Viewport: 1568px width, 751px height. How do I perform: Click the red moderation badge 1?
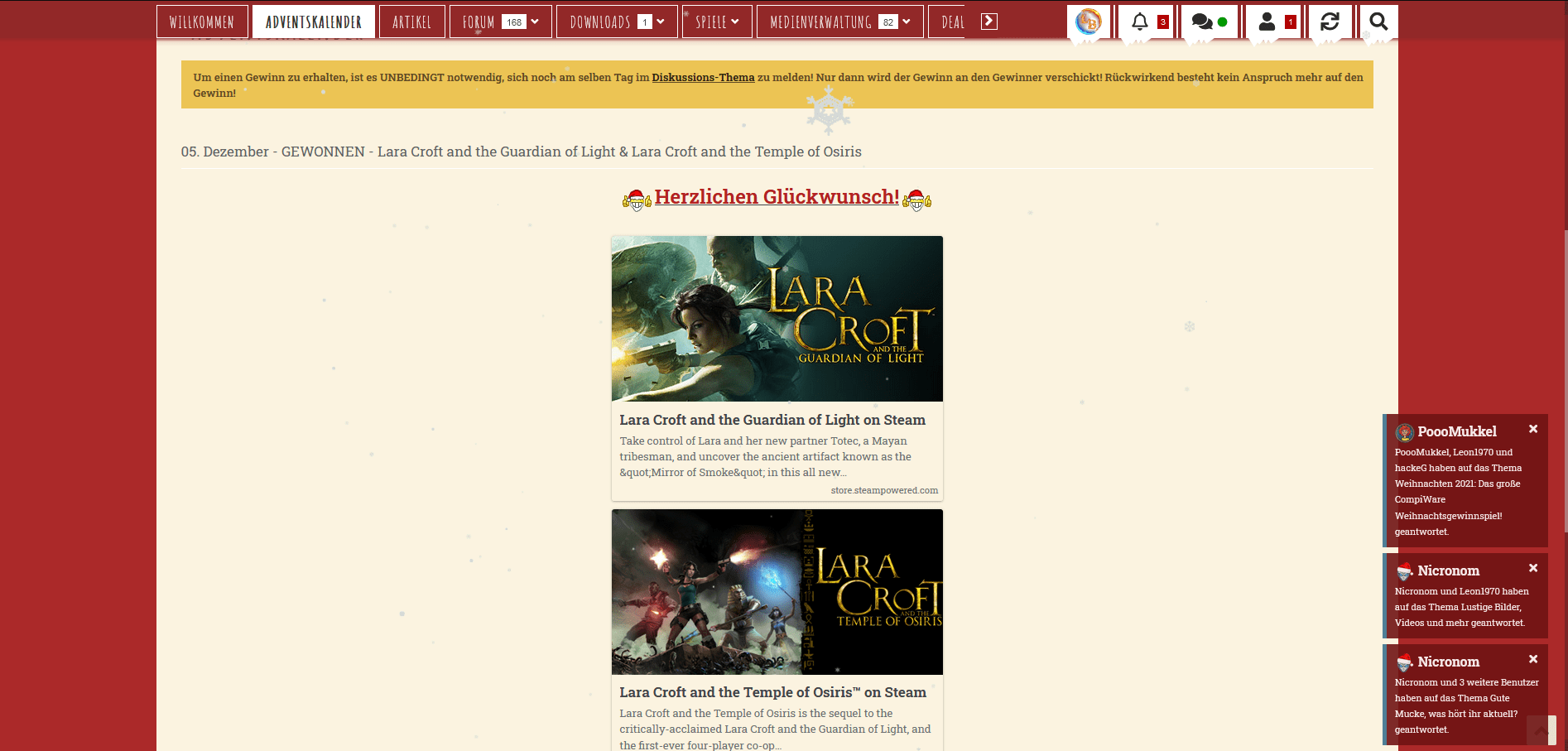tap(1290, 22)
